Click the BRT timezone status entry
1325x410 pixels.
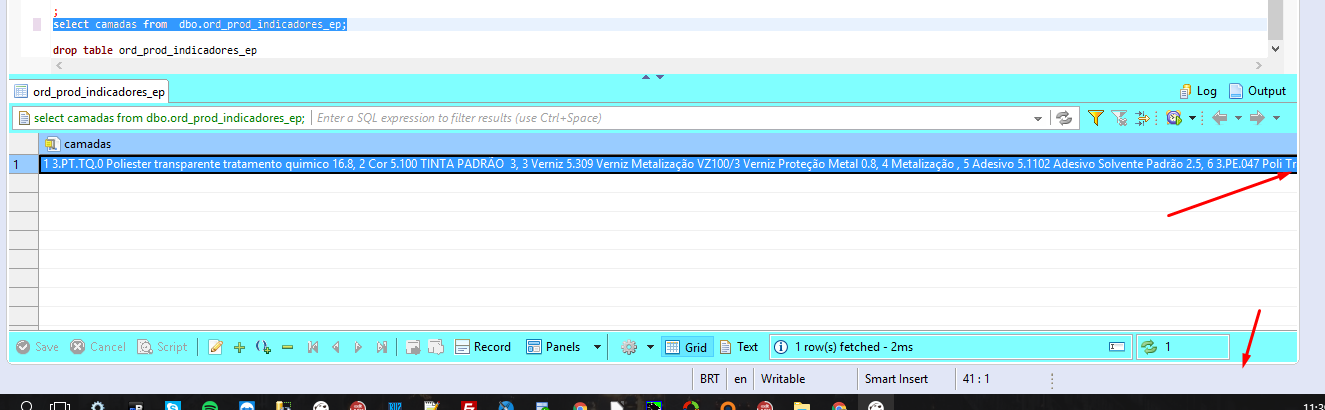point(709,379)
